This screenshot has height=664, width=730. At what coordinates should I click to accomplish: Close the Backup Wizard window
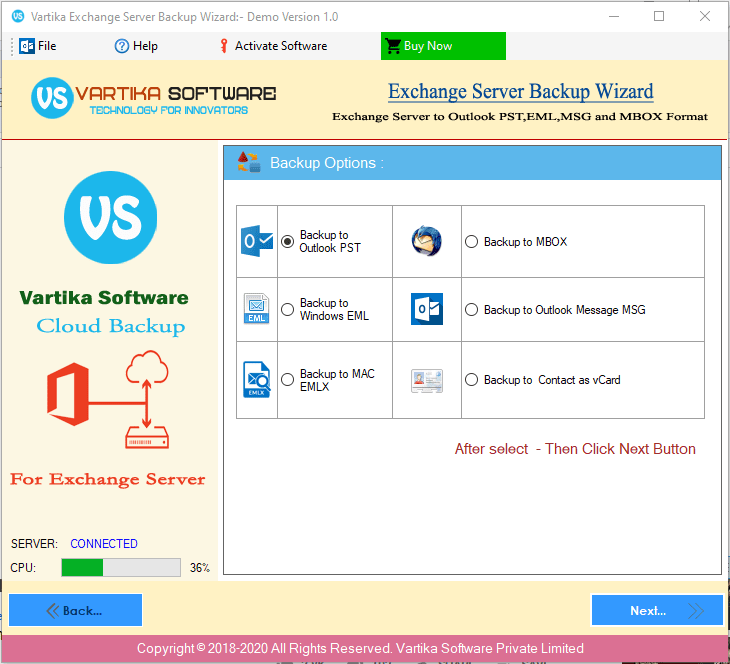pos(705,16)
